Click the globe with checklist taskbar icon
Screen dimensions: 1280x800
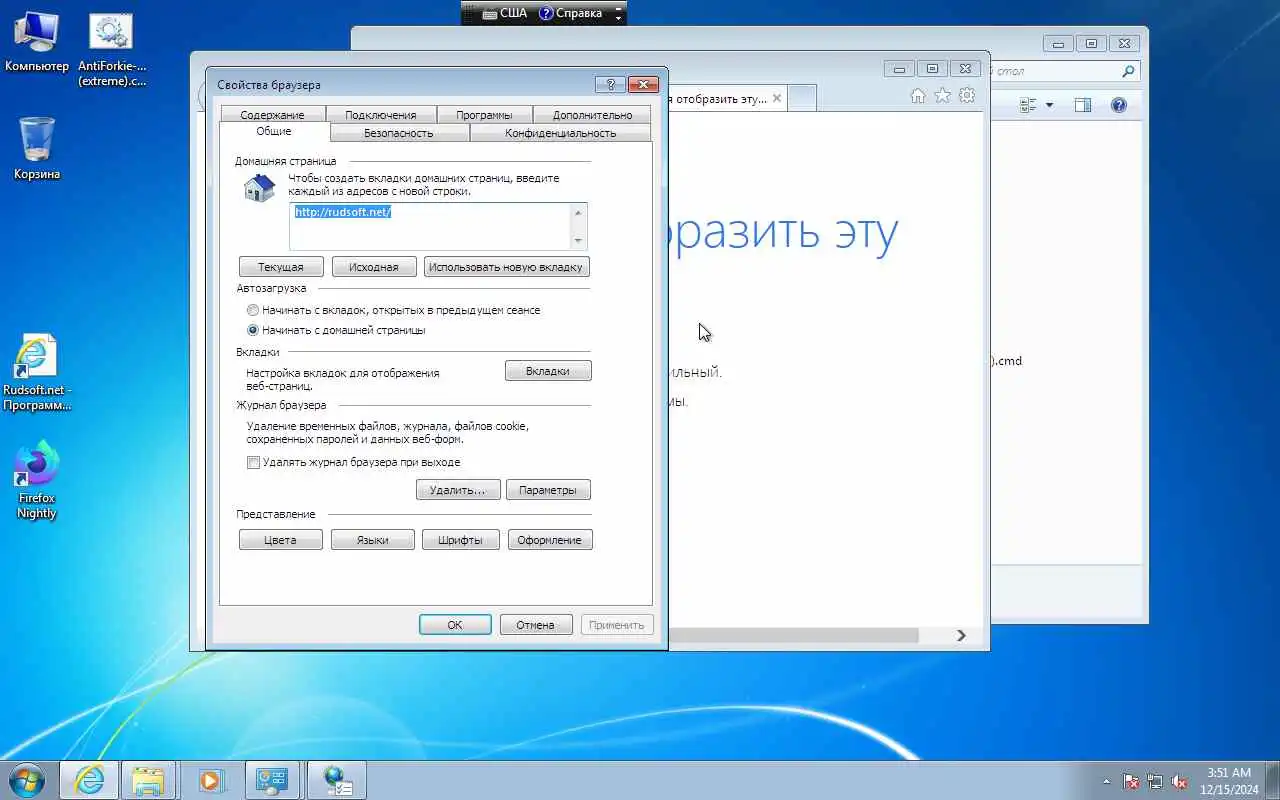[x=337, y=780]
